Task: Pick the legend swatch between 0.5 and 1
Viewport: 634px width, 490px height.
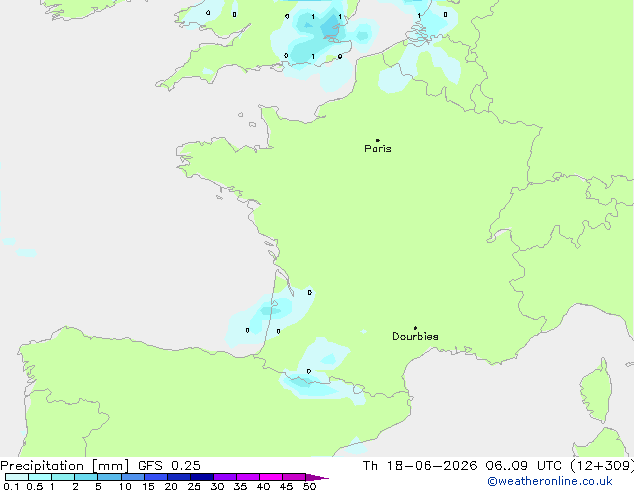Action: click(x=40, y=477)
